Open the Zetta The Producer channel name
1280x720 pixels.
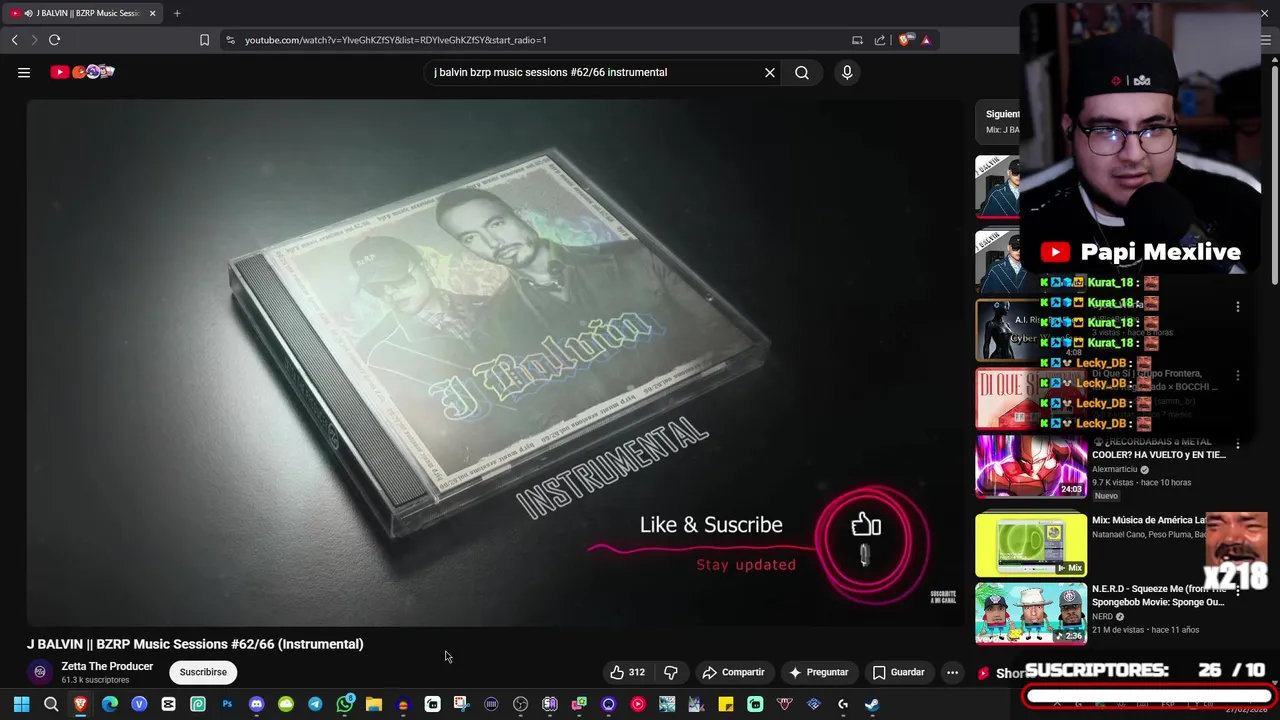click(107, 666)
